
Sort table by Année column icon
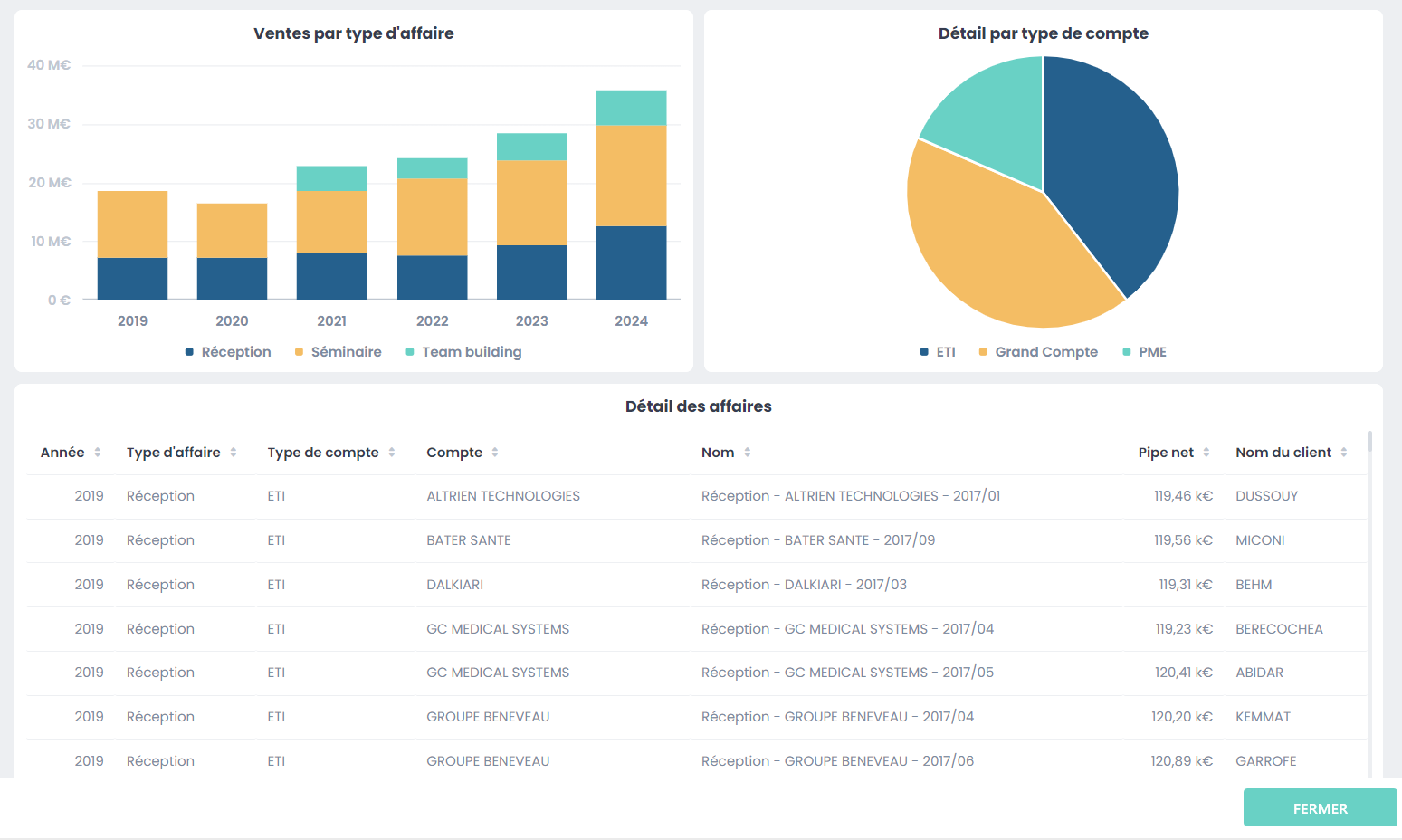(98, 453)
